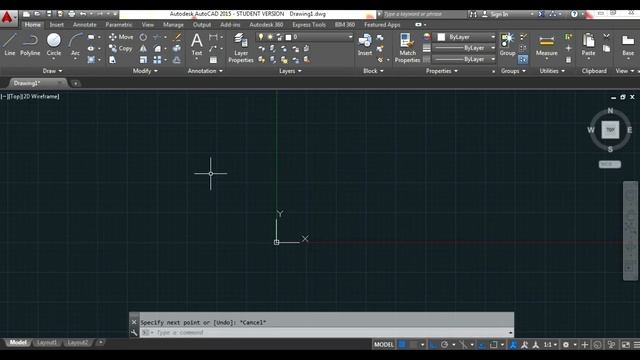This screenshot has width=640, height=360.
Task: Open the lineweight ByLayer dropdown
Action: [x=464, y=48]
